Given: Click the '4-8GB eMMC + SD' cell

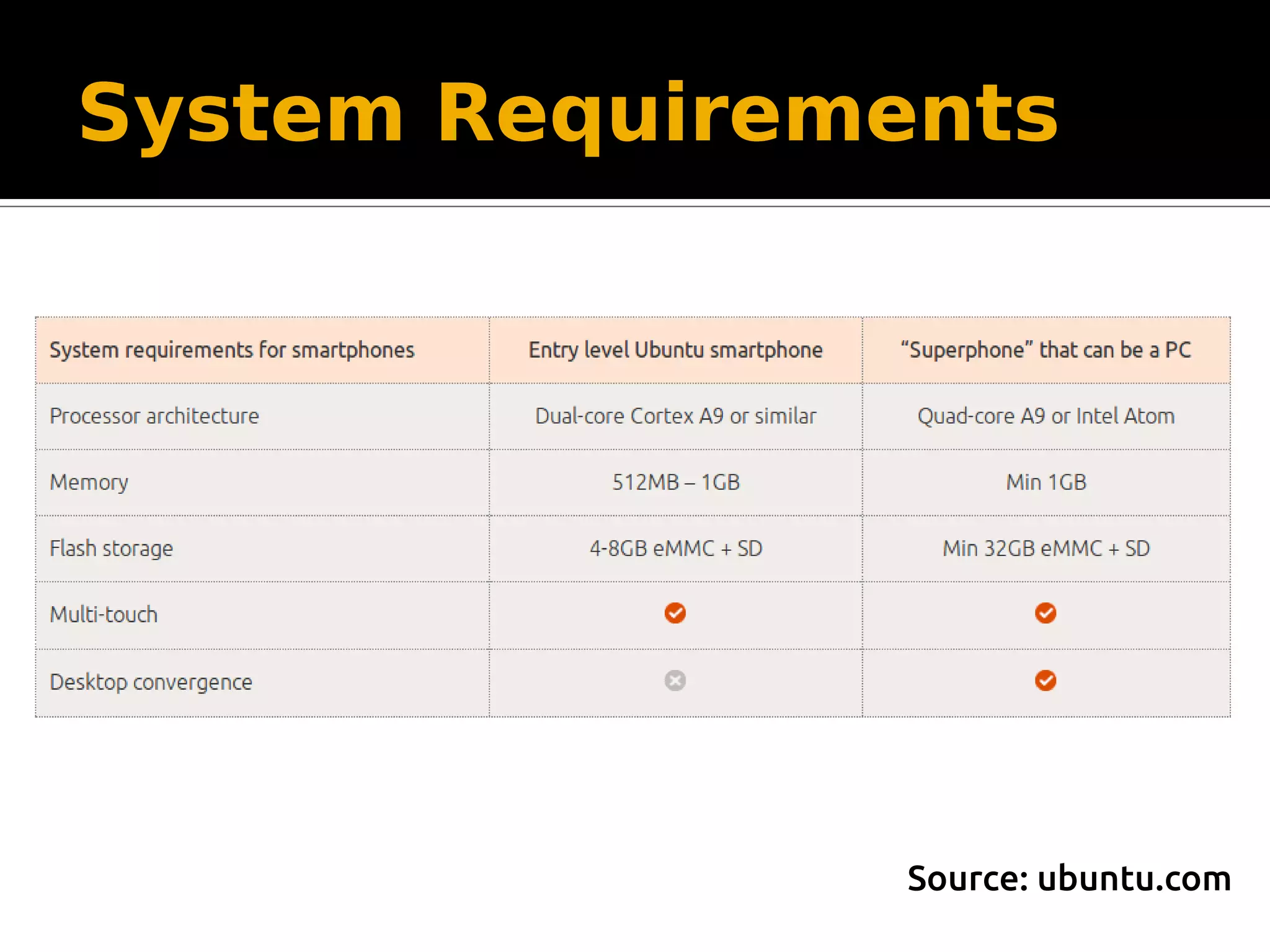Looking at the screenshot, I should coord(675,549).
